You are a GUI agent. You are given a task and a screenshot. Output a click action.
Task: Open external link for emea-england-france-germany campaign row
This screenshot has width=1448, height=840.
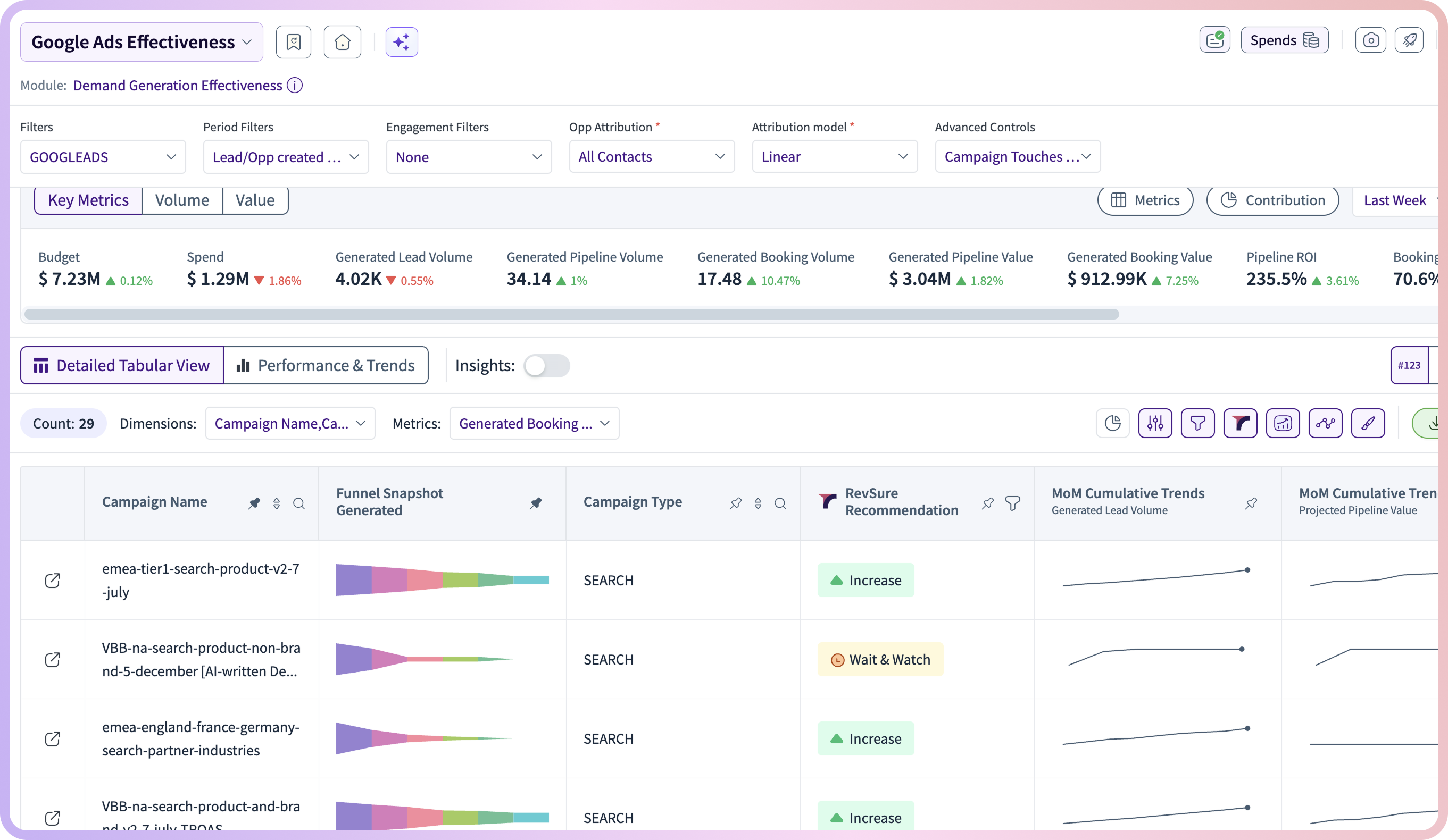pyautogui.click(x=52, y=738)
